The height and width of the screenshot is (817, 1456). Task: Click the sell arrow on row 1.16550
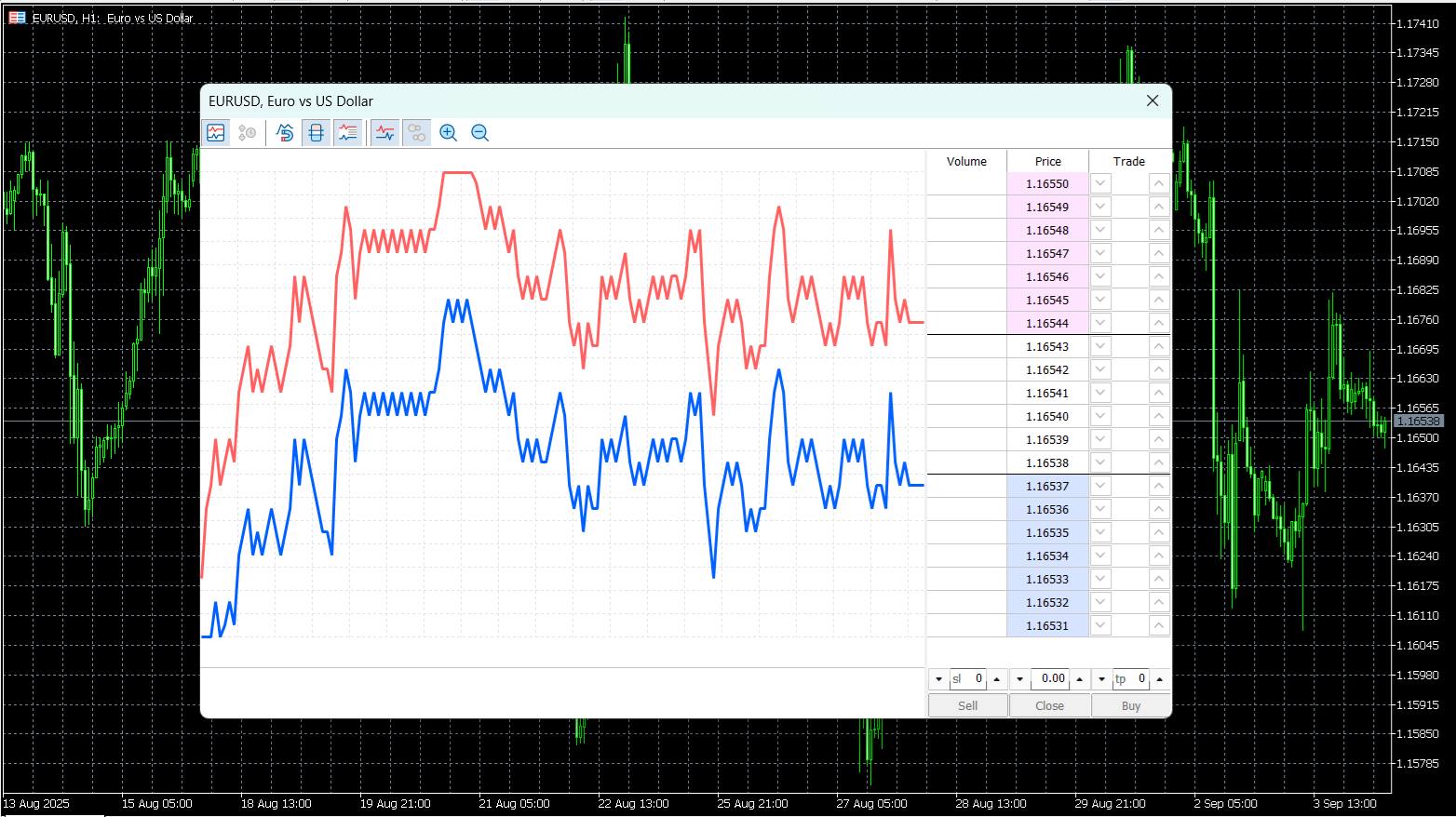coord(1100,183)
